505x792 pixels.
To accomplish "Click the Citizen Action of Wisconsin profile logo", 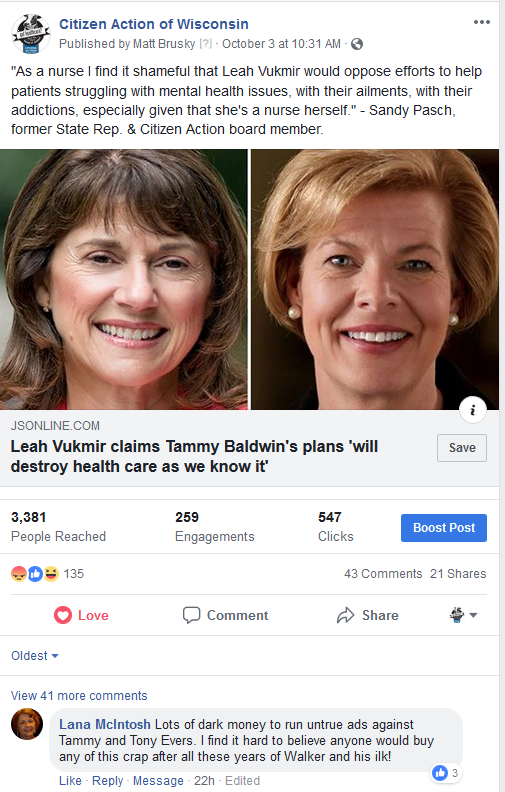I will point(31,34).
